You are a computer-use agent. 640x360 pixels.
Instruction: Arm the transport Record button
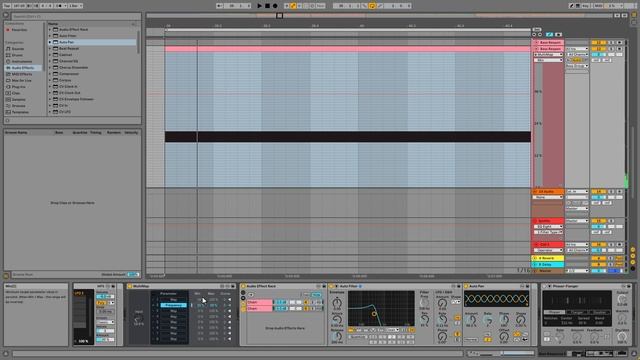(275, 6)
